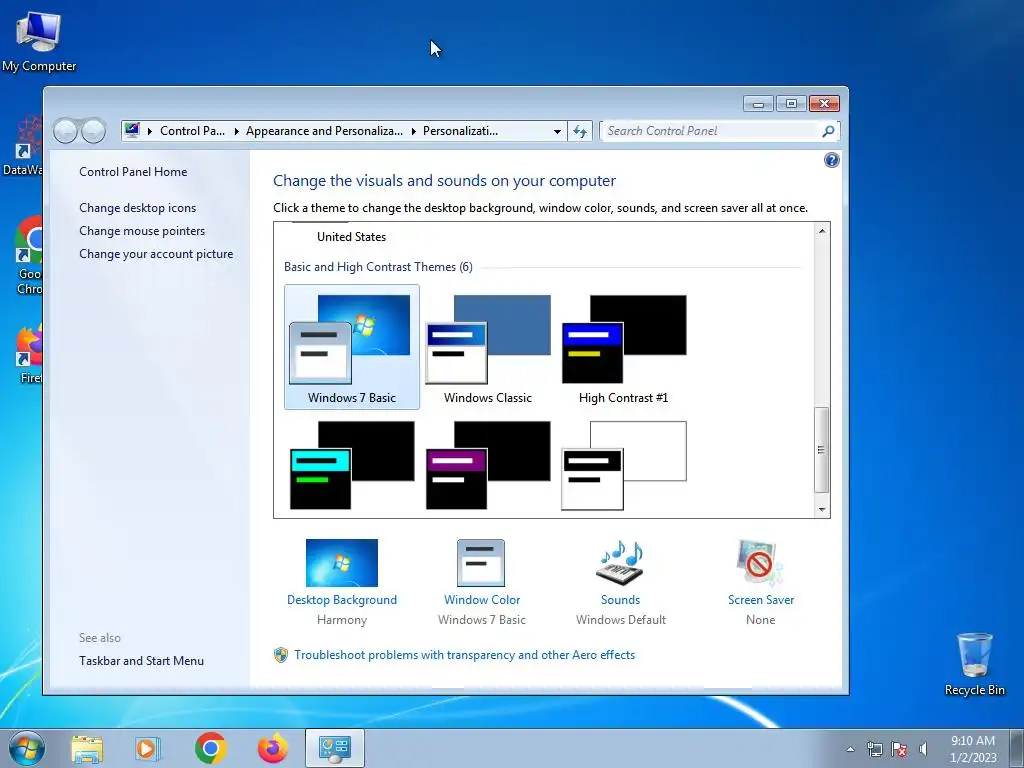
Task: Click the theme list scroll down arrow
Action: [x=822, y=509]
